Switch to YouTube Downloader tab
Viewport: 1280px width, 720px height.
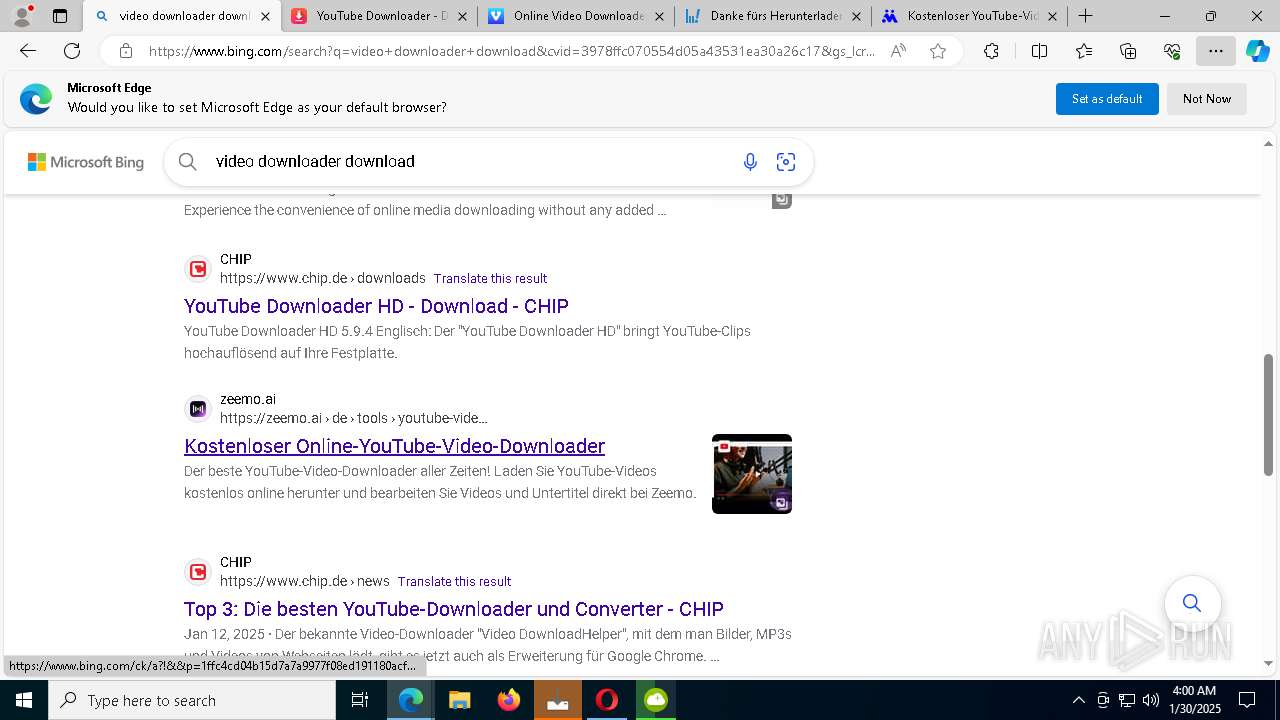[x=378, y=16]
